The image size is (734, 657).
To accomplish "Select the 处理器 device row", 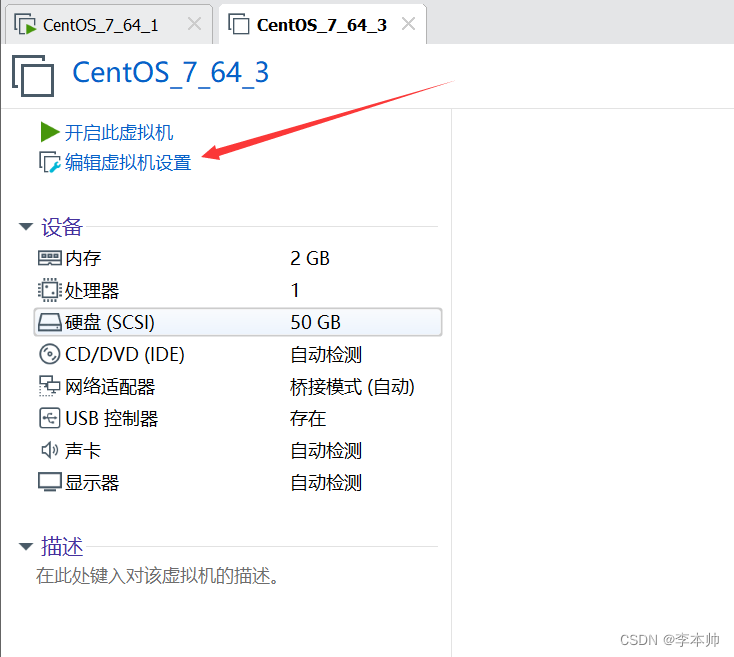I will click(x=238, y=290).
